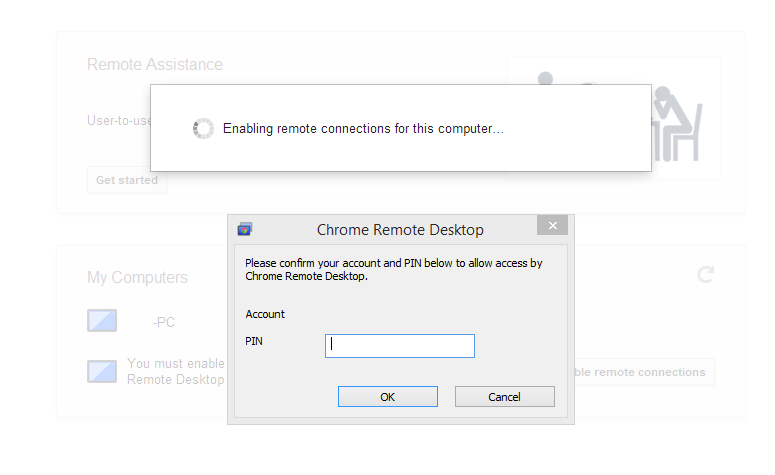Focus the PIN input field
Image resolution: width=775 pixels, height=475 pixels.
[x=400, y=346]
